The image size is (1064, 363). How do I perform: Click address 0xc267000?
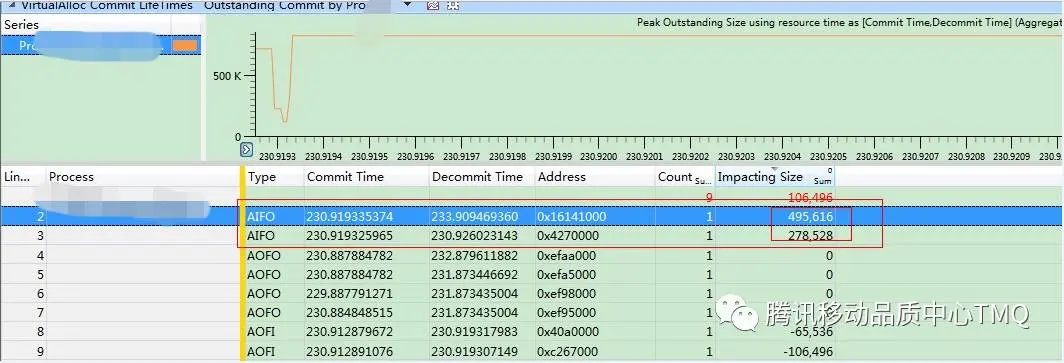[x=567, y=352]
